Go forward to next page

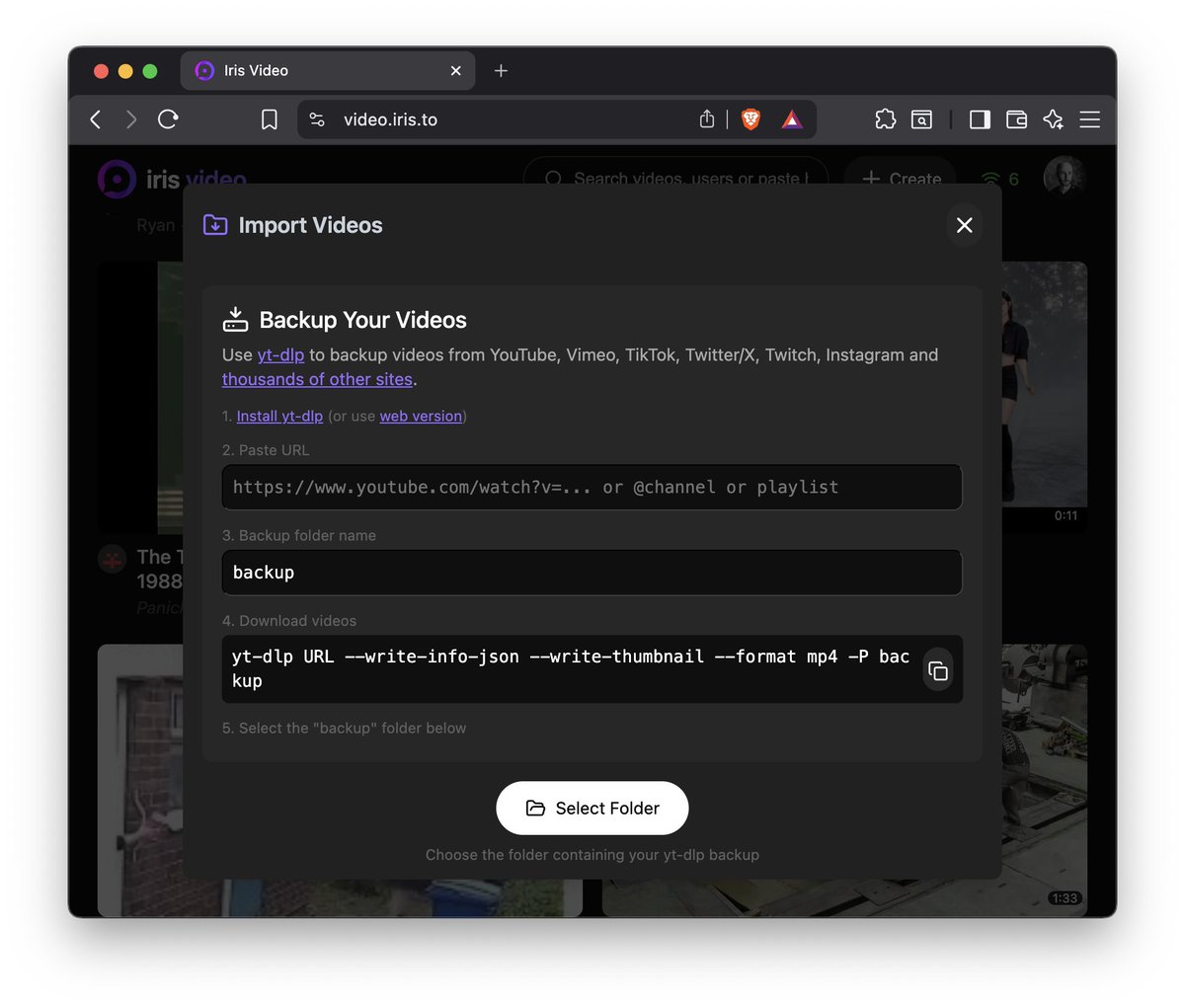pyautogui.click(x=131, y=119)
